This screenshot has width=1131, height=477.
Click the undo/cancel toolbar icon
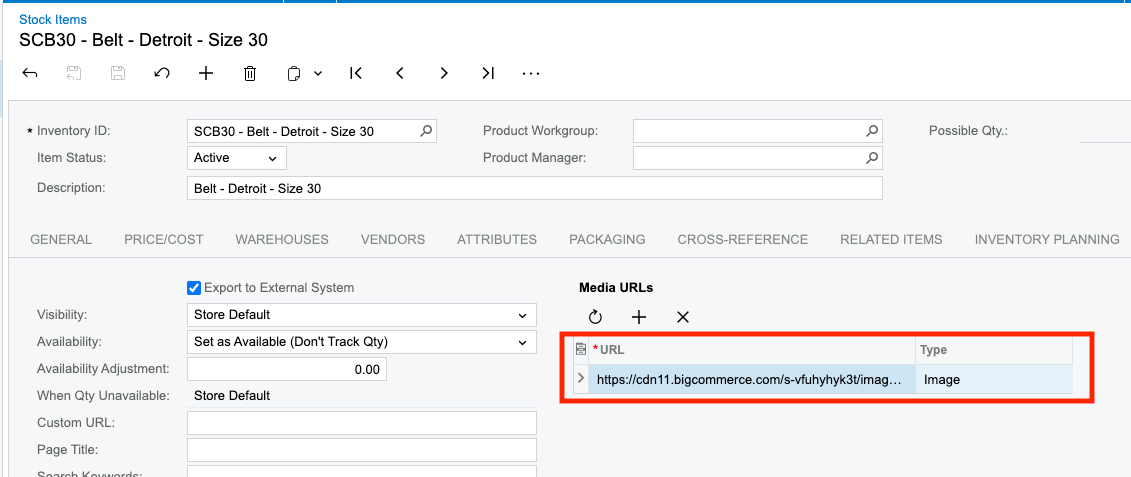pos(162,73)
